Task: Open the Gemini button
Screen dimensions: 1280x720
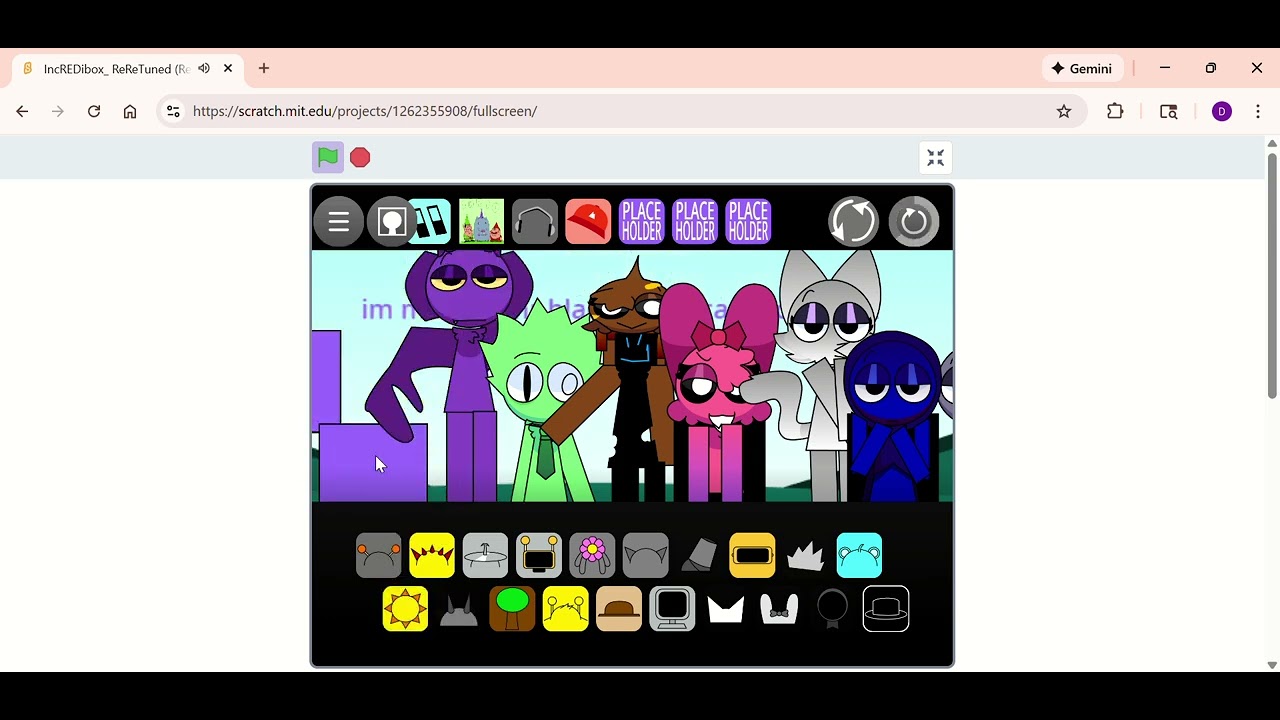Action: 1082,68
